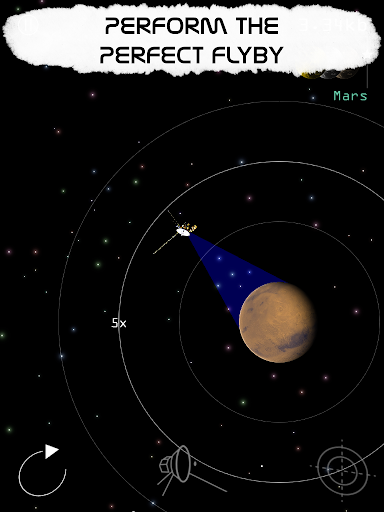Click the golden planet thumbnail under banner
The width and height of the screenshot is (384, 512).
tap(311, 73)
